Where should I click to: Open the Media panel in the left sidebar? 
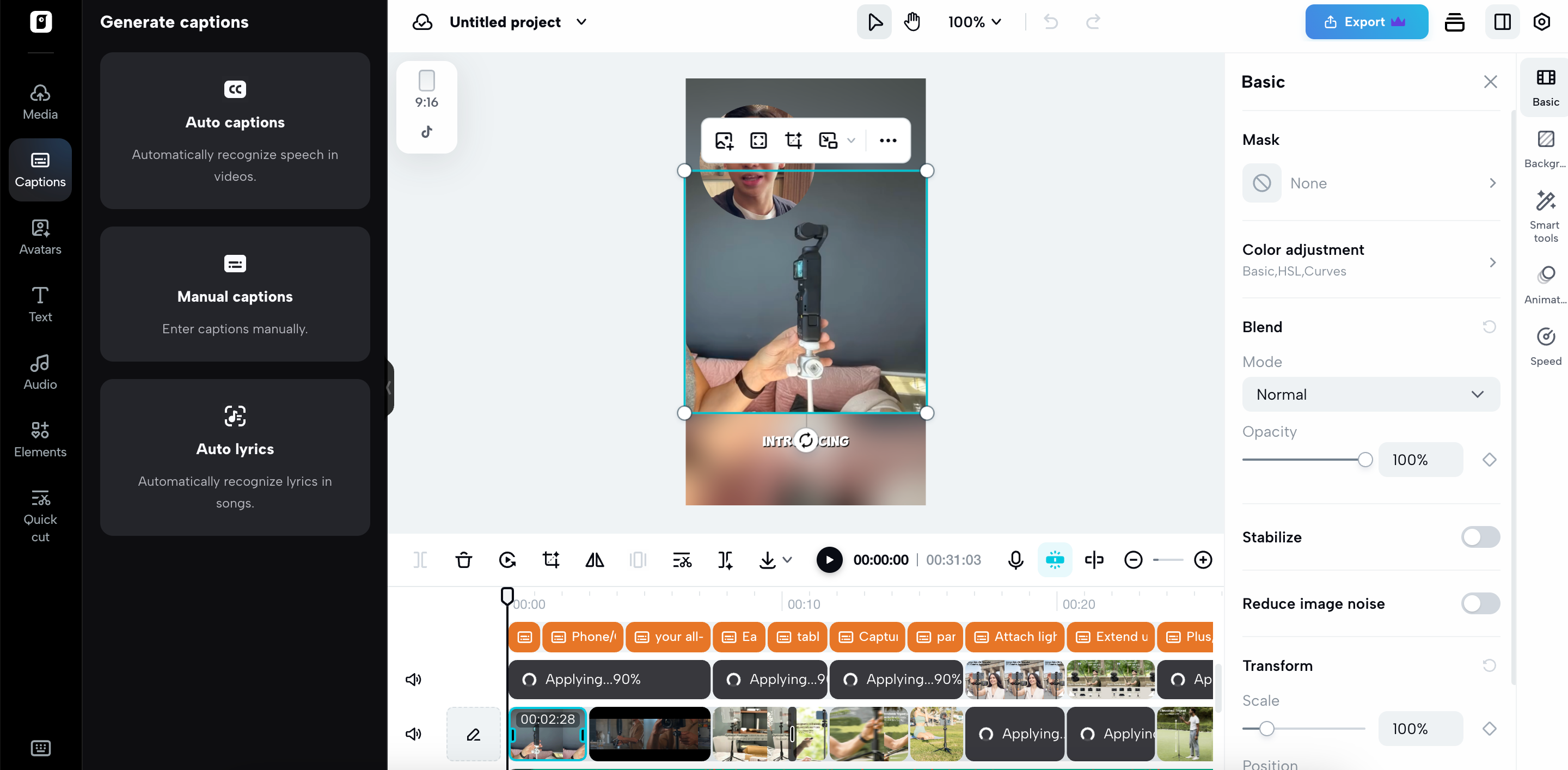tap(40, 101)
